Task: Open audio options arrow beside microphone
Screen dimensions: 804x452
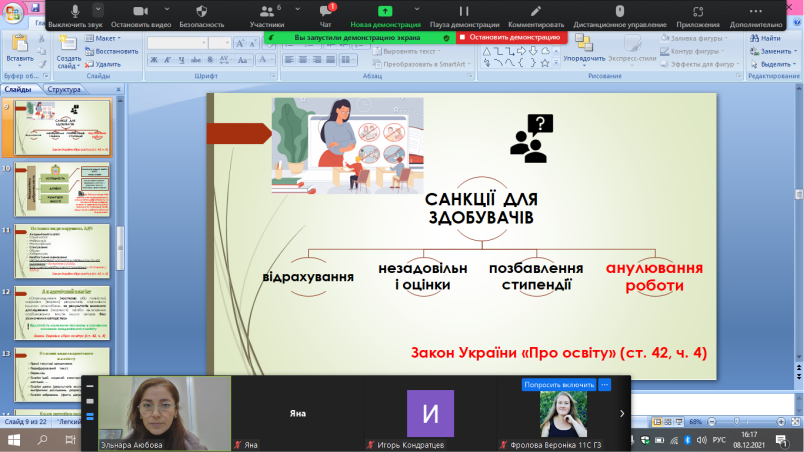Action: point(98,9)
